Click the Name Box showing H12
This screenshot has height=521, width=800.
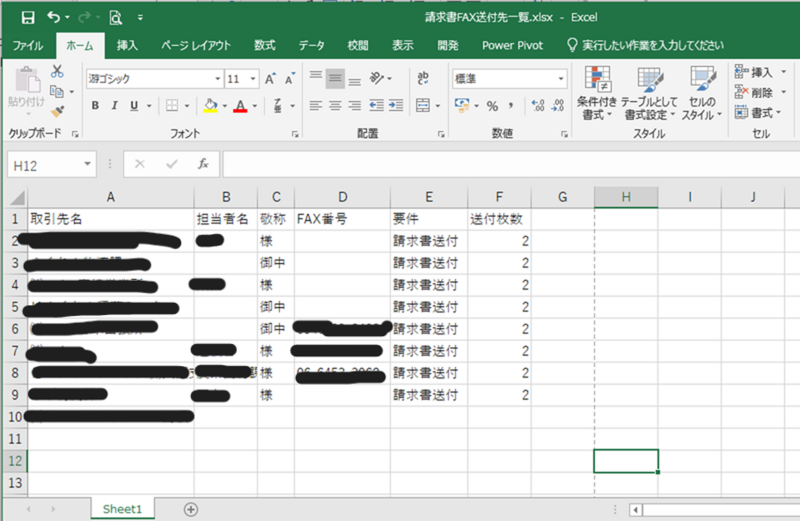coord(46,165)
